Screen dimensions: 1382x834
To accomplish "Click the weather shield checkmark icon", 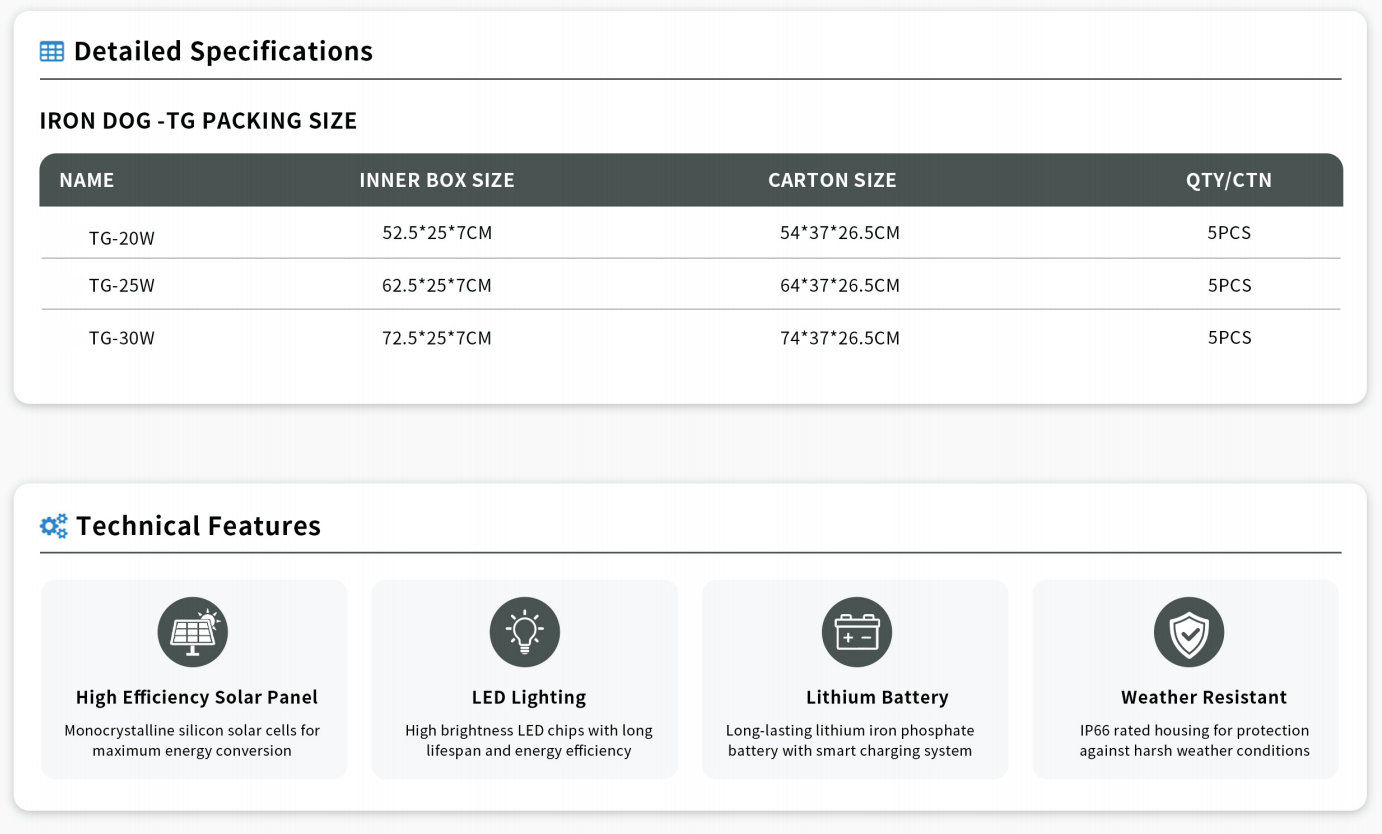I will (1189, 632).
